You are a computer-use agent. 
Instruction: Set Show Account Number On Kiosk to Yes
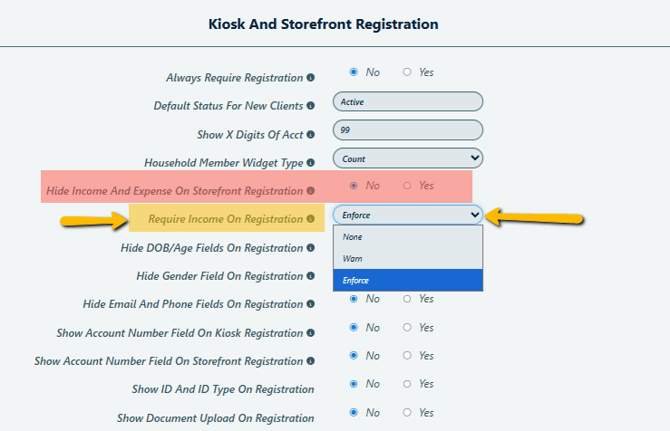407,327
